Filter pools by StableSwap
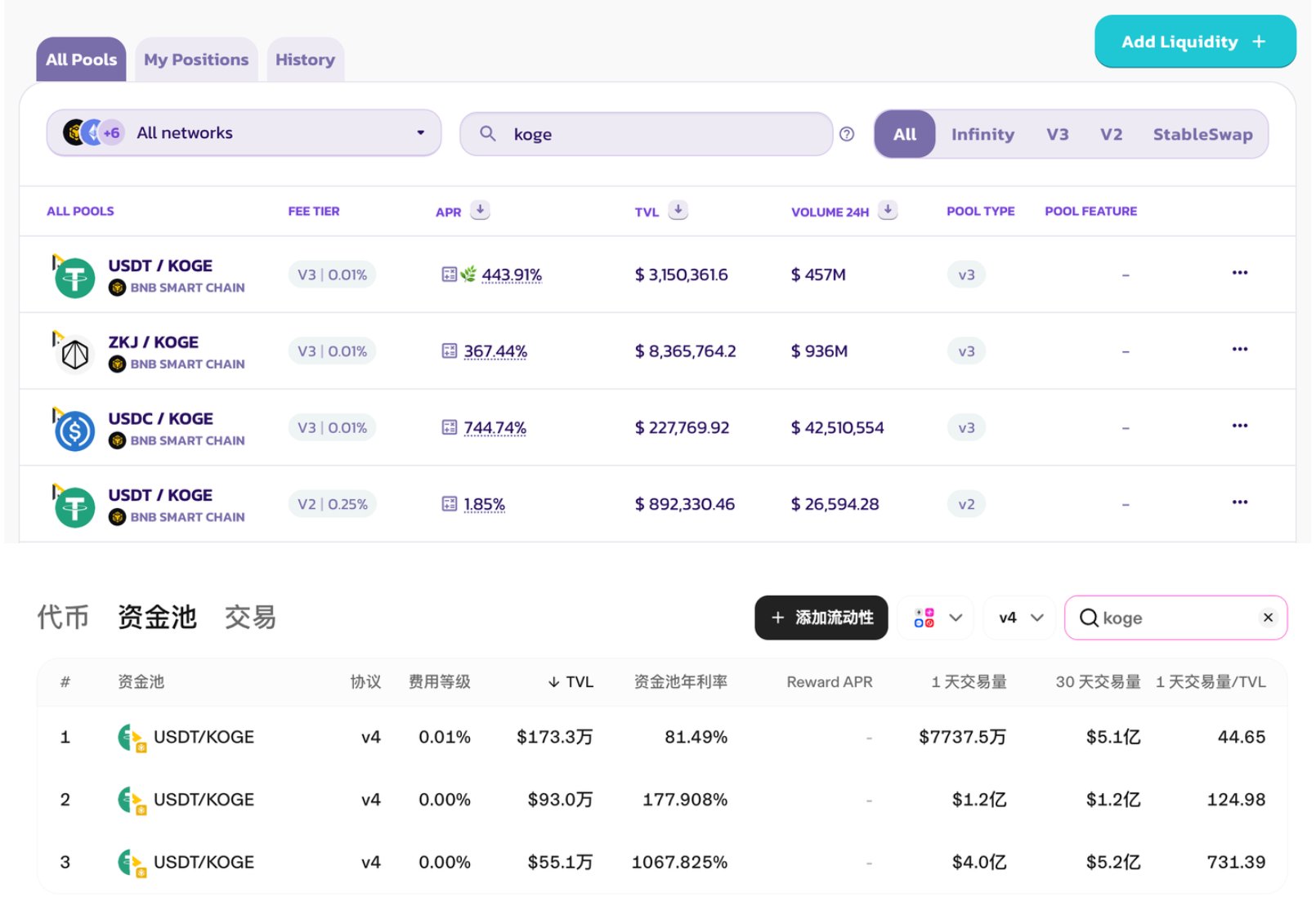Screen dimensions: 1316x915 1202,134
